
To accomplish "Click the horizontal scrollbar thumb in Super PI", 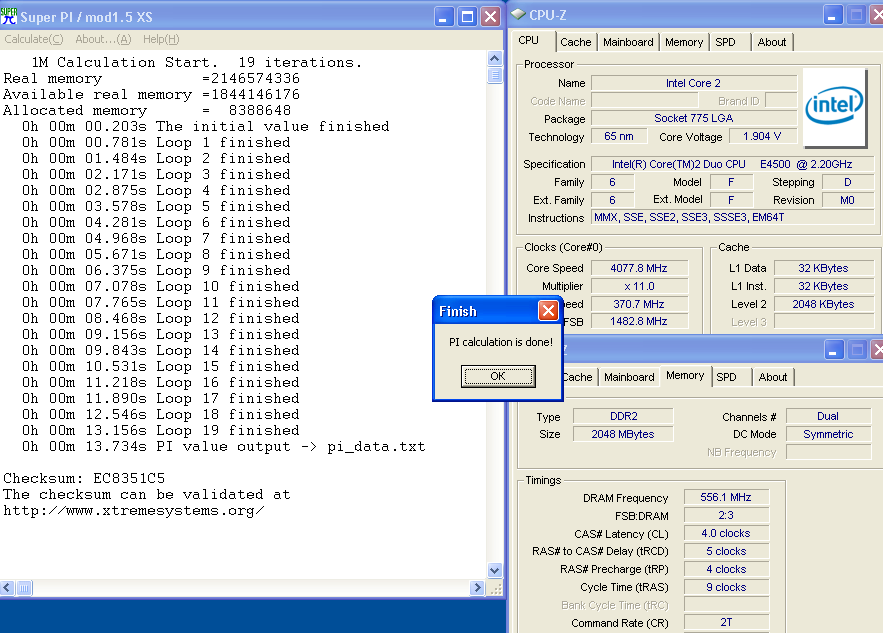I will tap(24, 588).
